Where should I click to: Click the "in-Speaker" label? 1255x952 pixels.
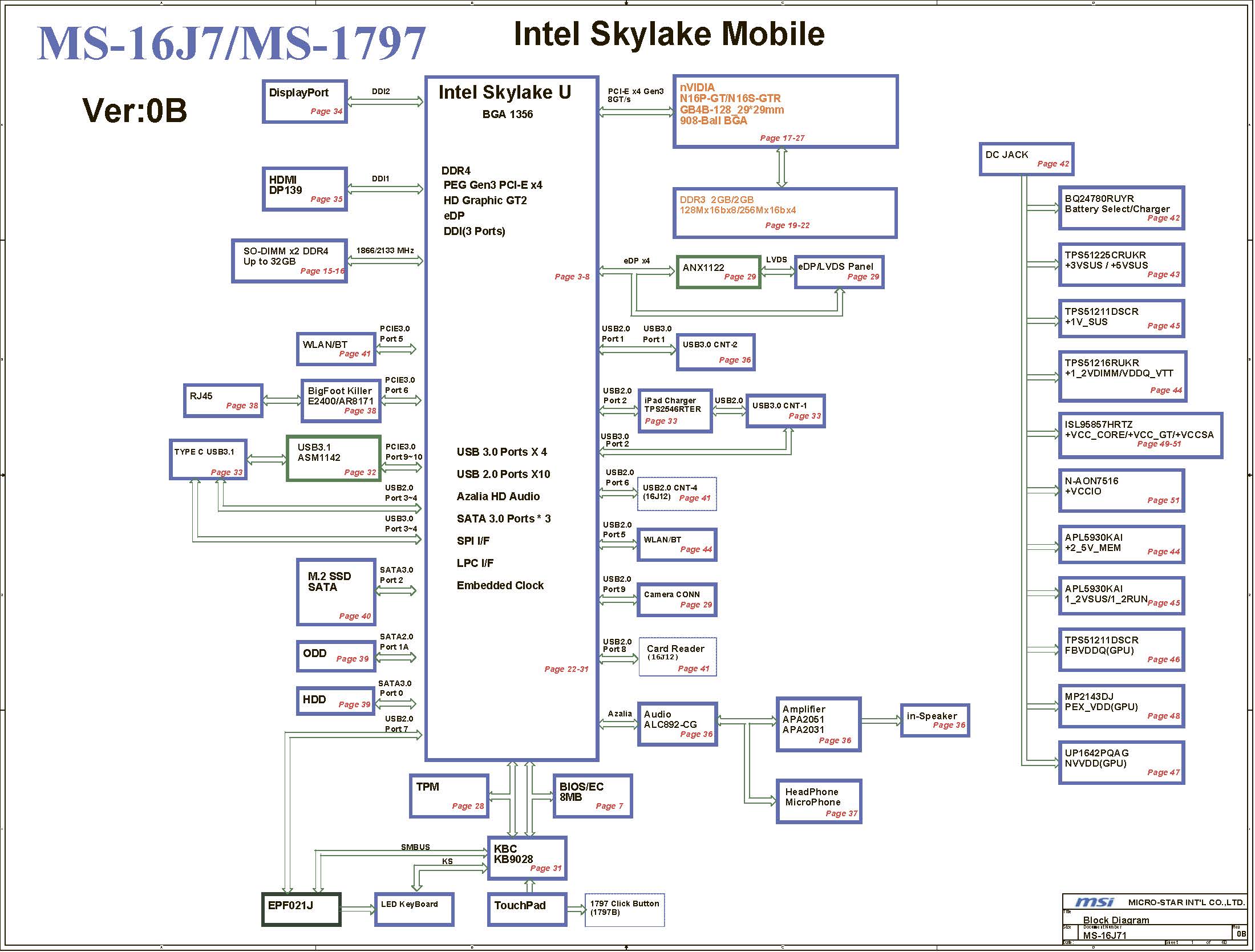click(x=932, y=716)
